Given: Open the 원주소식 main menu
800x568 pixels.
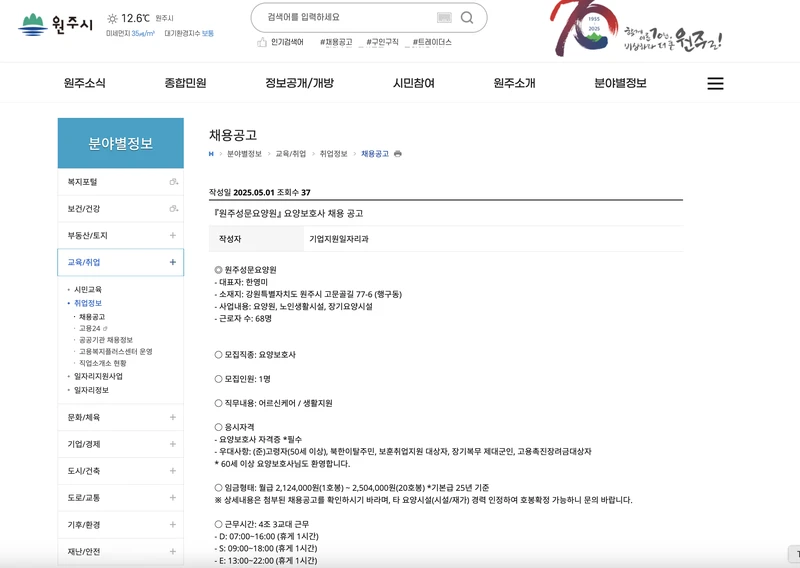Looking at the screenshot, I should pyautogui.click(x=85, y=83).
